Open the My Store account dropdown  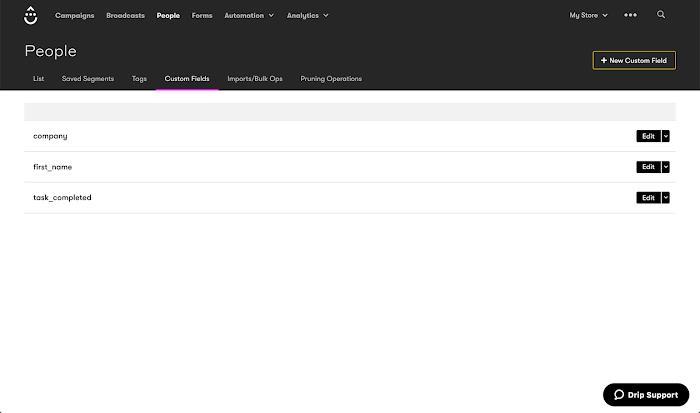588,15
